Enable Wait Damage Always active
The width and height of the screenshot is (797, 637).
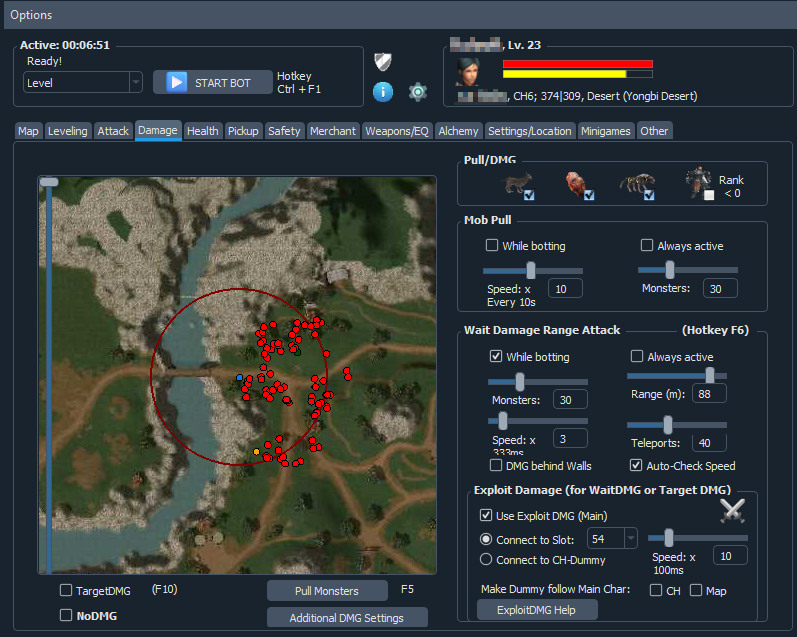click(636, 356)
